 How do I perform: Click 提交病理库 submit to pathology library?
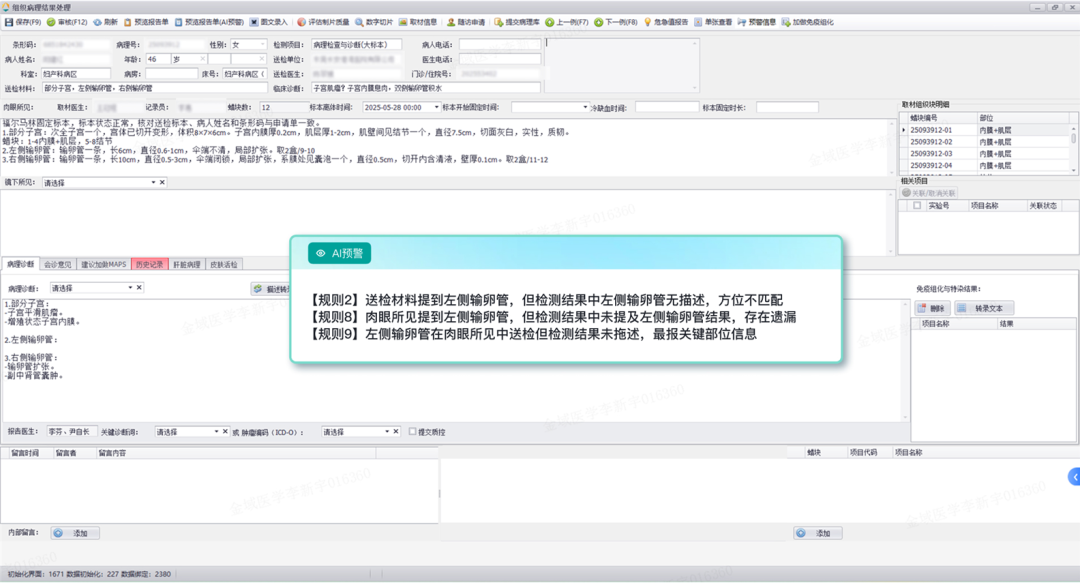(x=517, y=22)
